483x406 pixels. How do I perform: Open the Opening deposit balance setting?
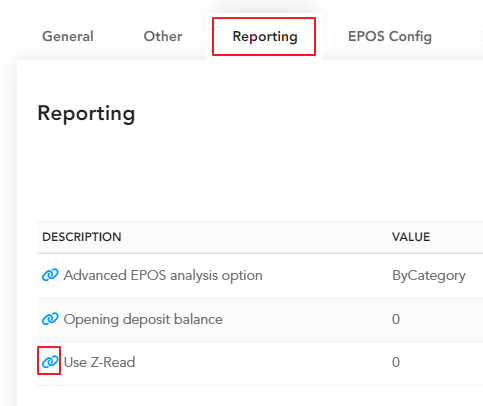click(143, 319)
